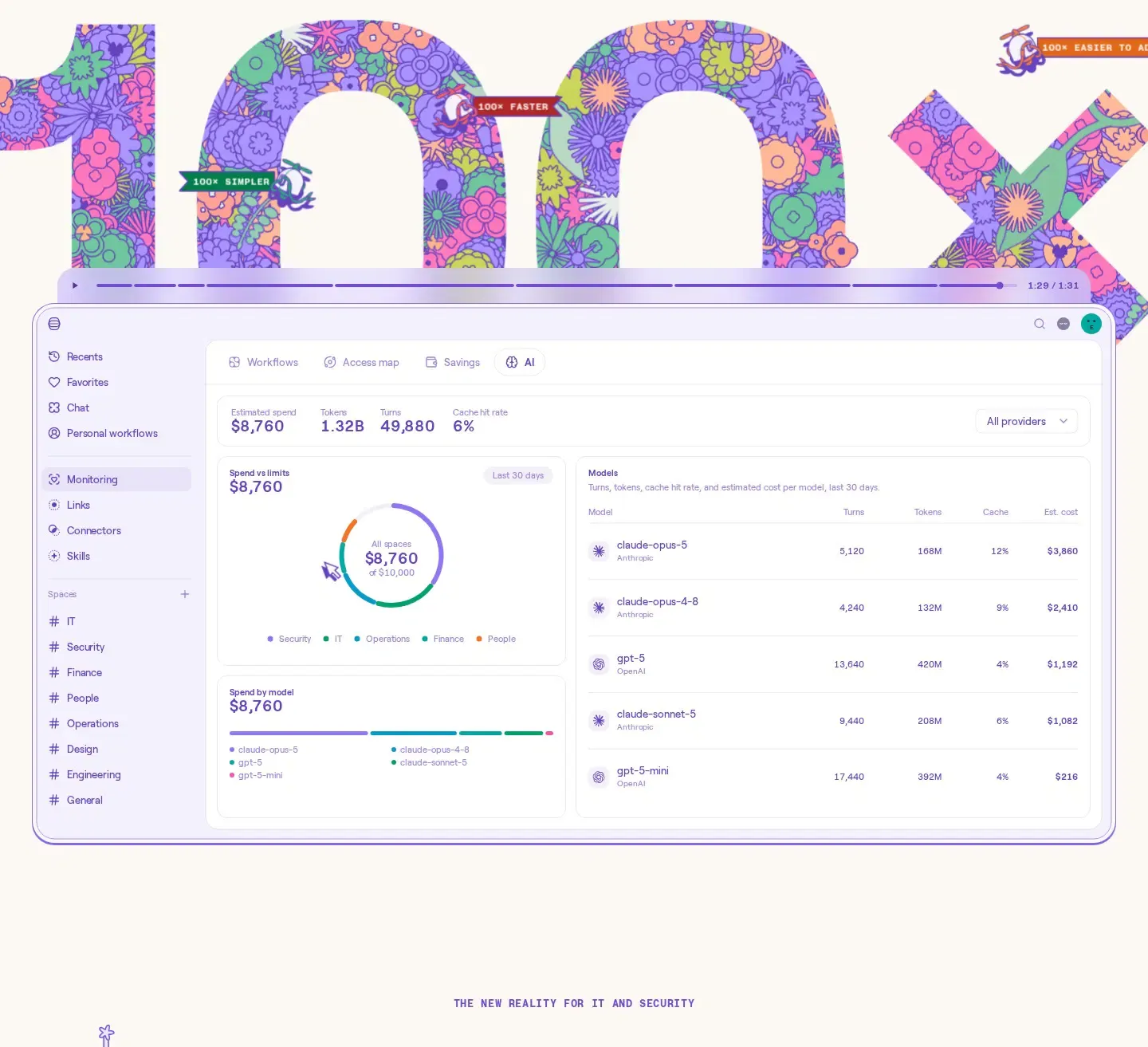Open the General space
1148x1047 pixels.
(116, 800)
